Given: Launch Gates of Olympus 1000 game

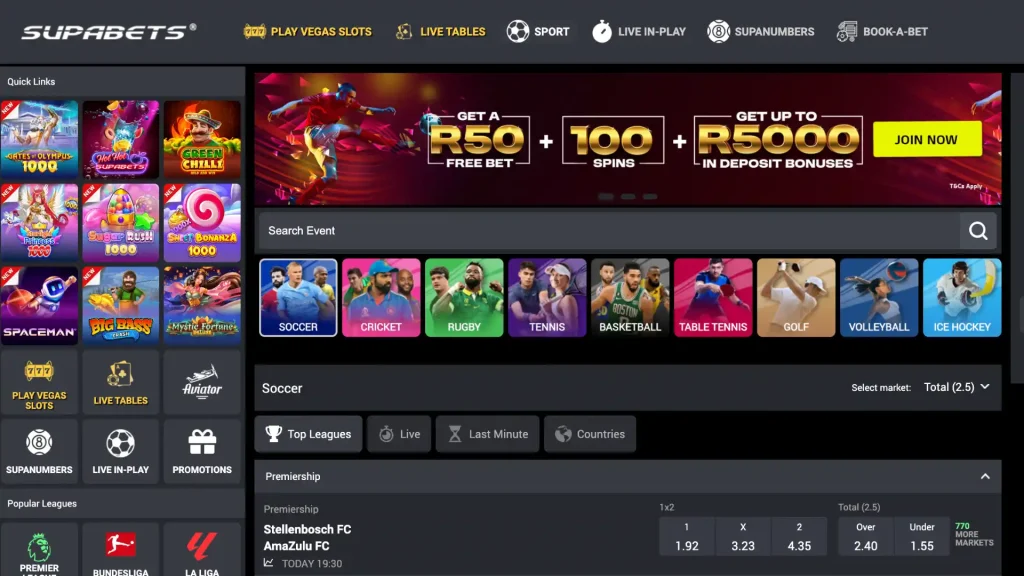Looking at the screenshot, I should [x=39, y=139].
